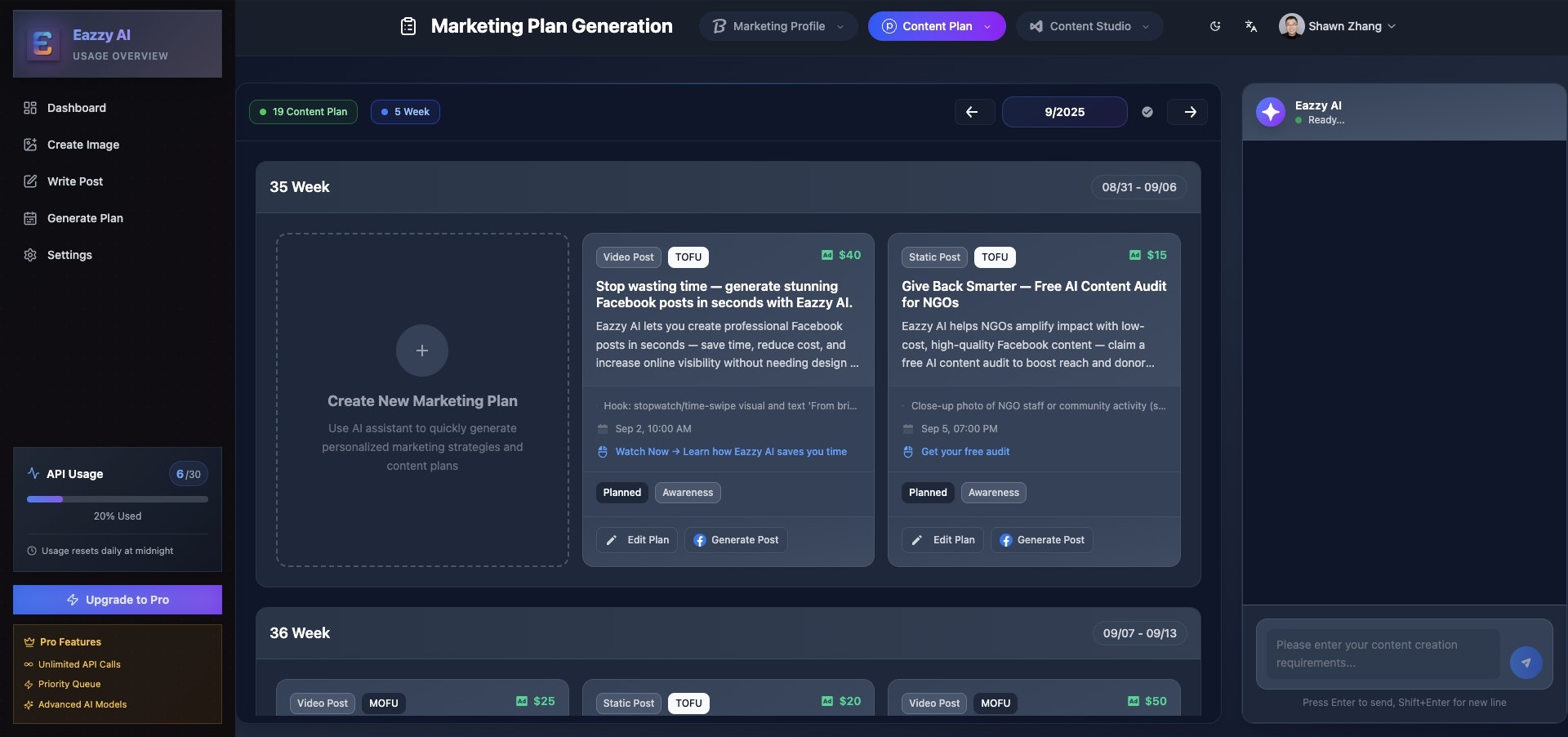
Task: Click Priority Queue feature text
Action: 69,684
